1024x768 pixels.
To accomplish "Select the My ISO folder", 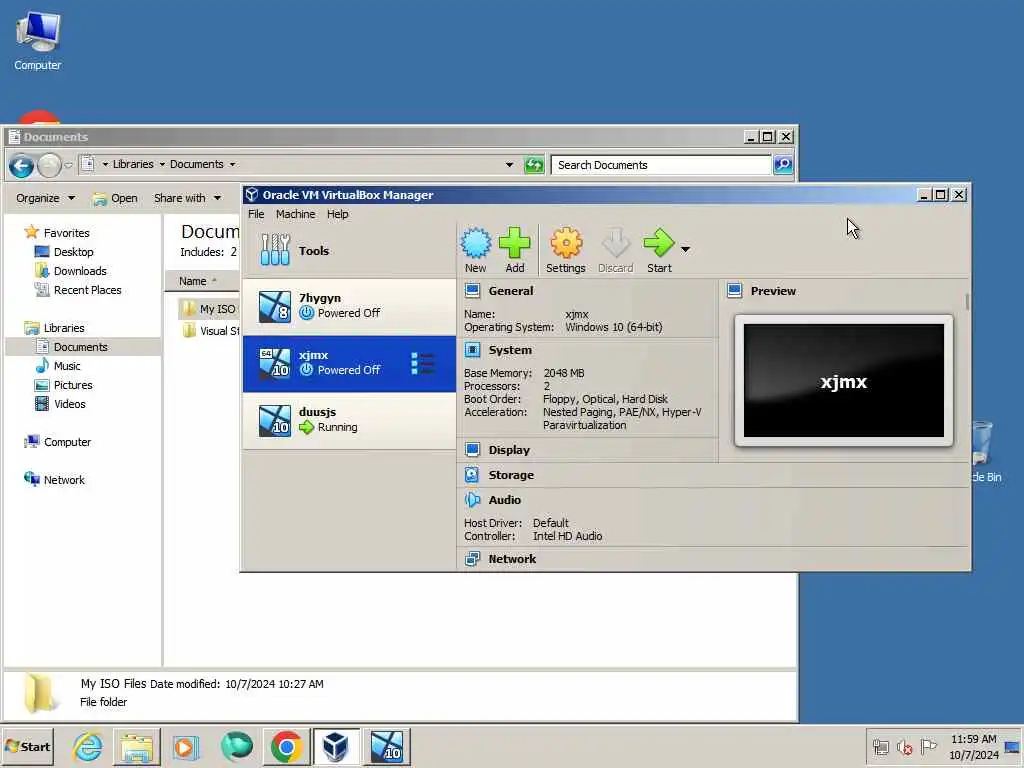I will tap(210, 308).
